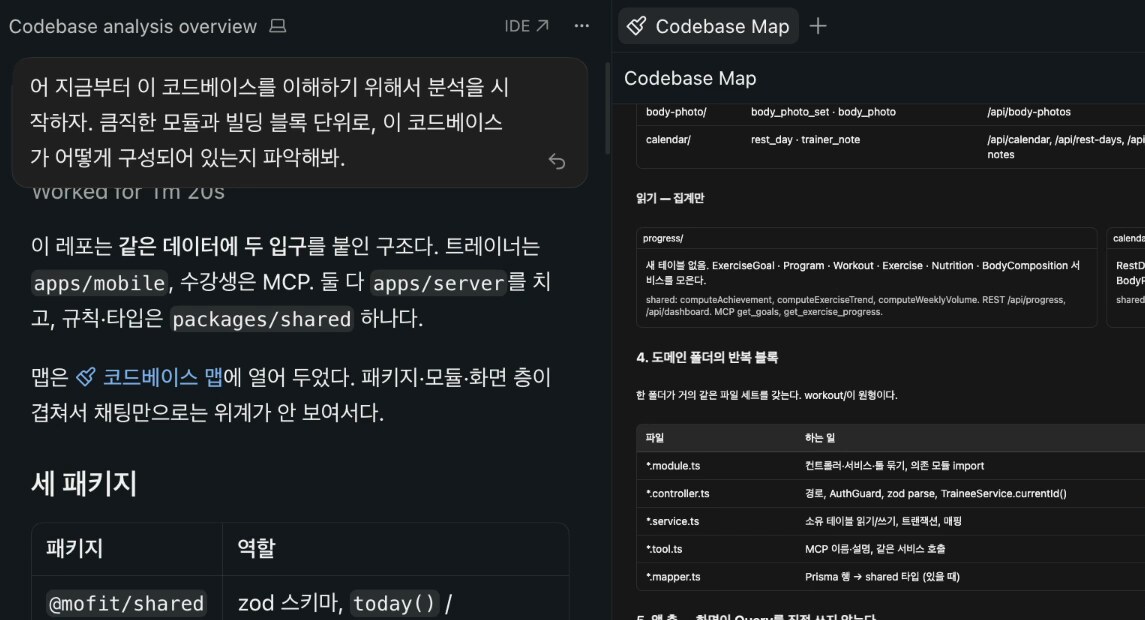Click the chat panel vertical scrollbar
Screen dimensions: 1145x620
(607, 109)
